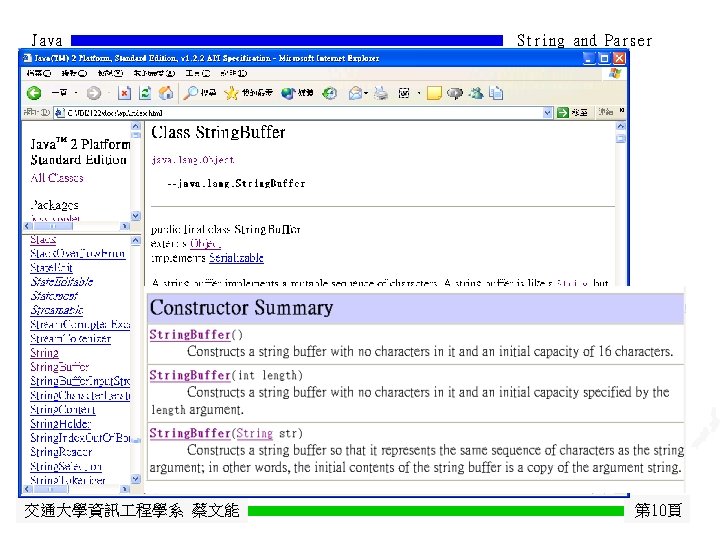Open the Statement interface link
720x540 pixels.
click(x=54, y=296)
